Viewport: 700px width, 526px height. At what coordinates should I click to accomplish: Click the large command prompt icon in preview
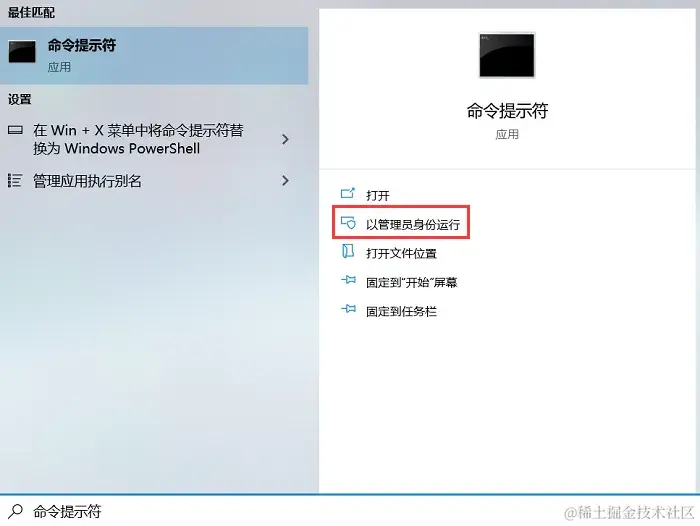pyautogui.click(x=507, y=55)
